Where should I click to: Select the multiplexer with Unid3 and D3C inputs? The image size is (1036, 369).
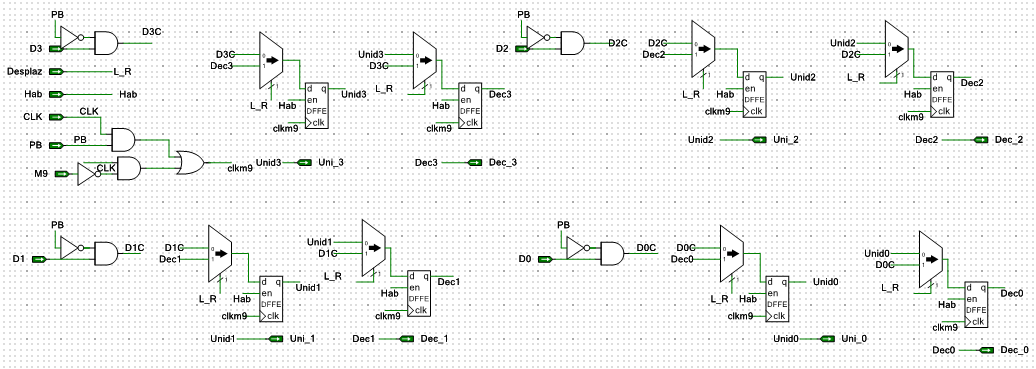click(425, 60)
